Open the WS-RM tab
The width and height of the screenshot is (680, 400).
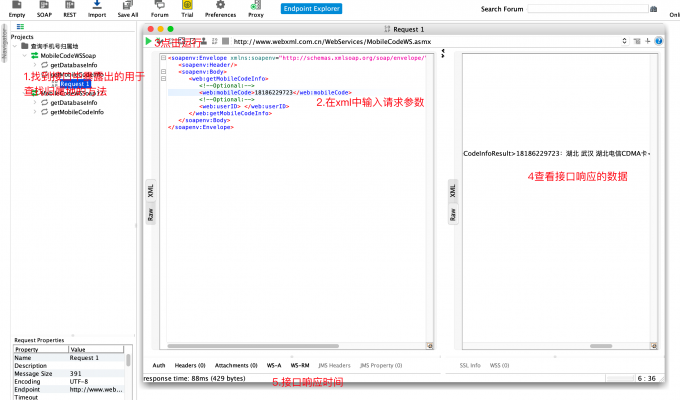(300, 365)
